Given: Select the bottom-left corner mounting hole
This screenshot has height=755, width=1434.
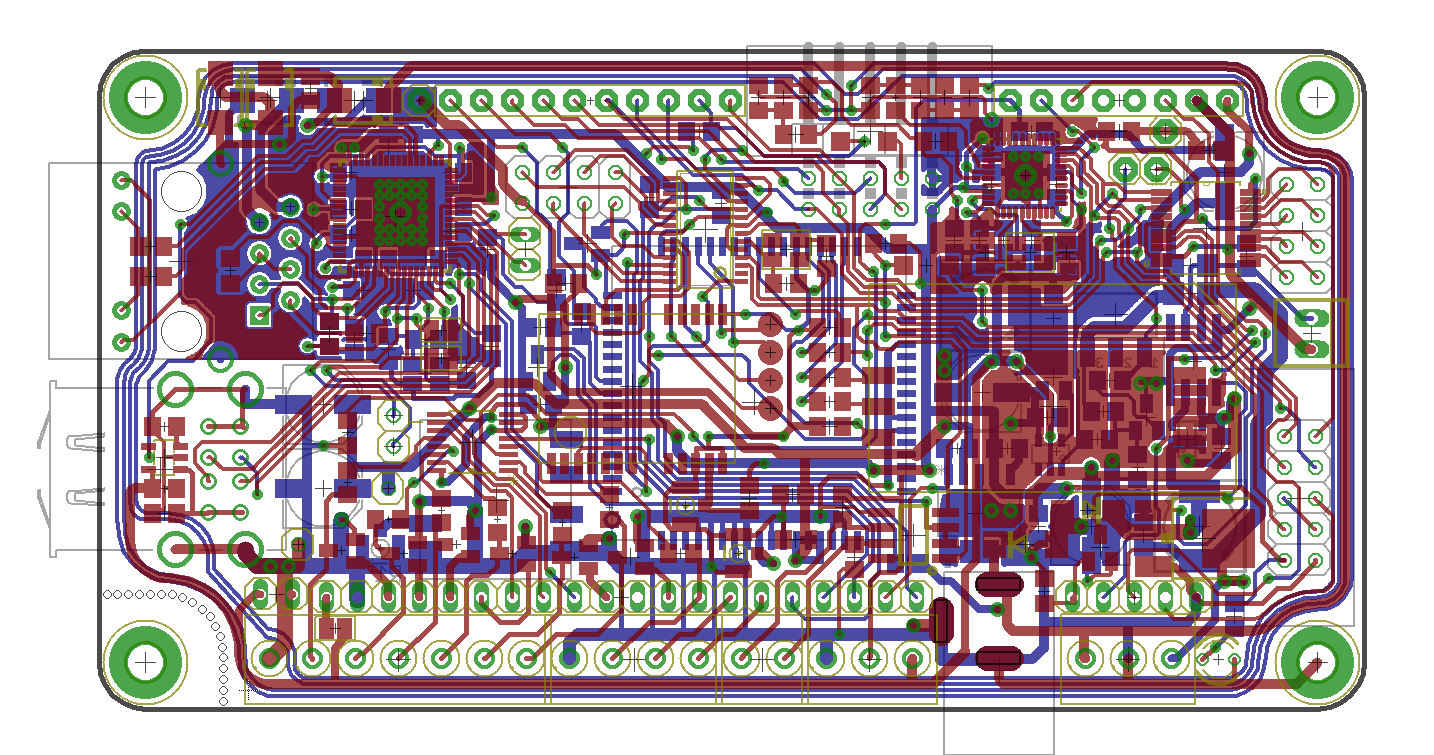Looking at the screenshot, I should (x=147, y=661).
